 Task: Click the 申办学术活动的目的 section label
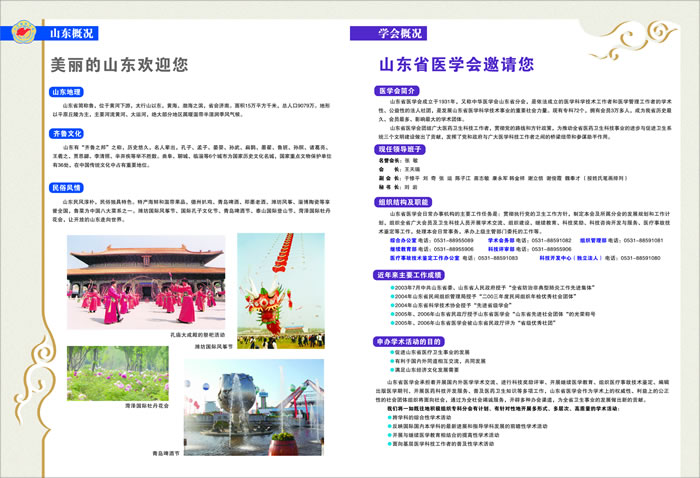(410, 340)
